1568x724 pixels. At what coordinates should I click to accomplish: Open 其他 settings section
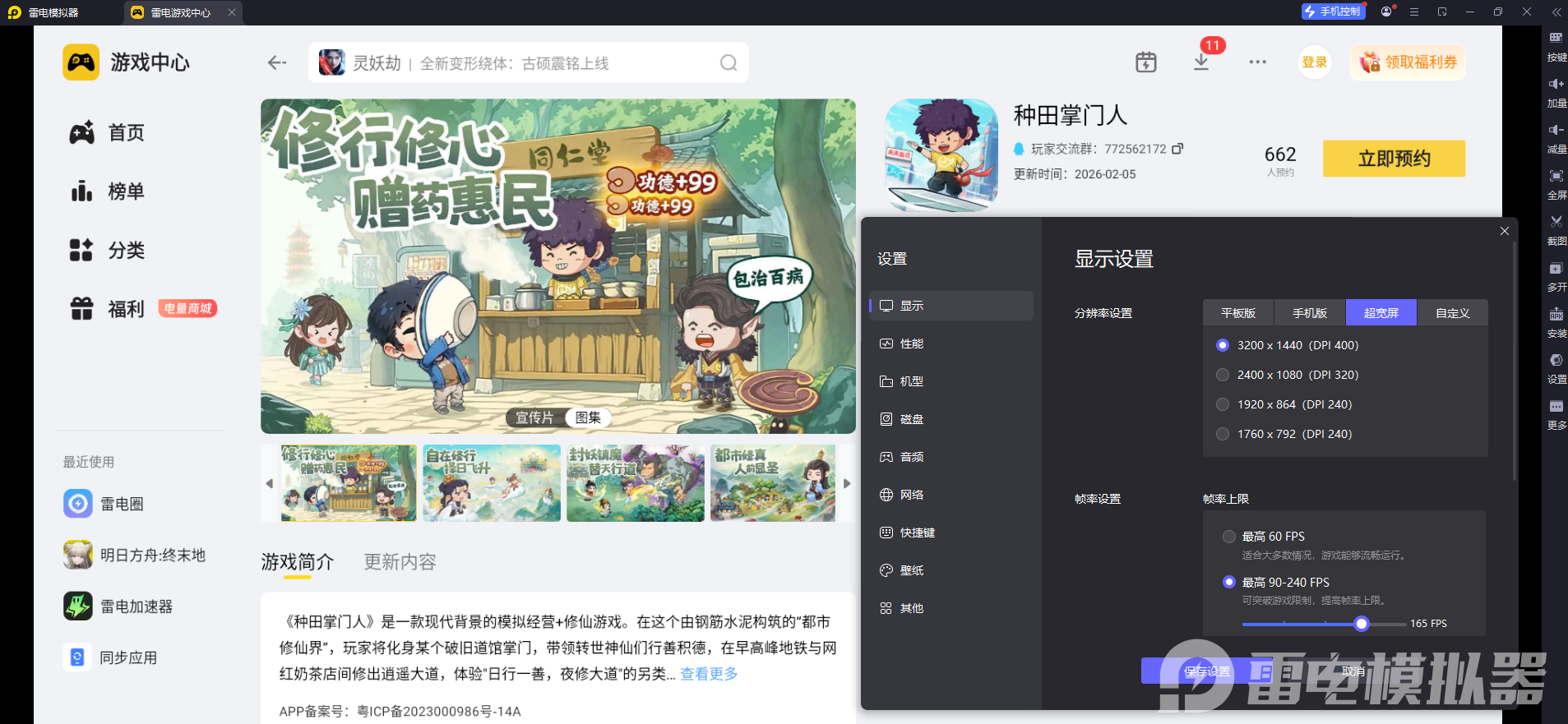click(951, 608)
